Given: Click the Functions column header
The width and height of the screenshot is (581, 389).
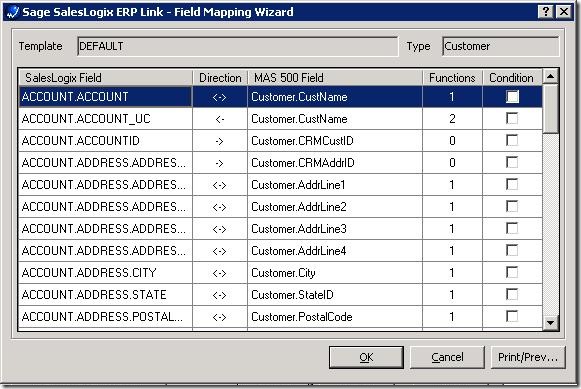Looking at the screenshot, I should (x=452, y=77).
